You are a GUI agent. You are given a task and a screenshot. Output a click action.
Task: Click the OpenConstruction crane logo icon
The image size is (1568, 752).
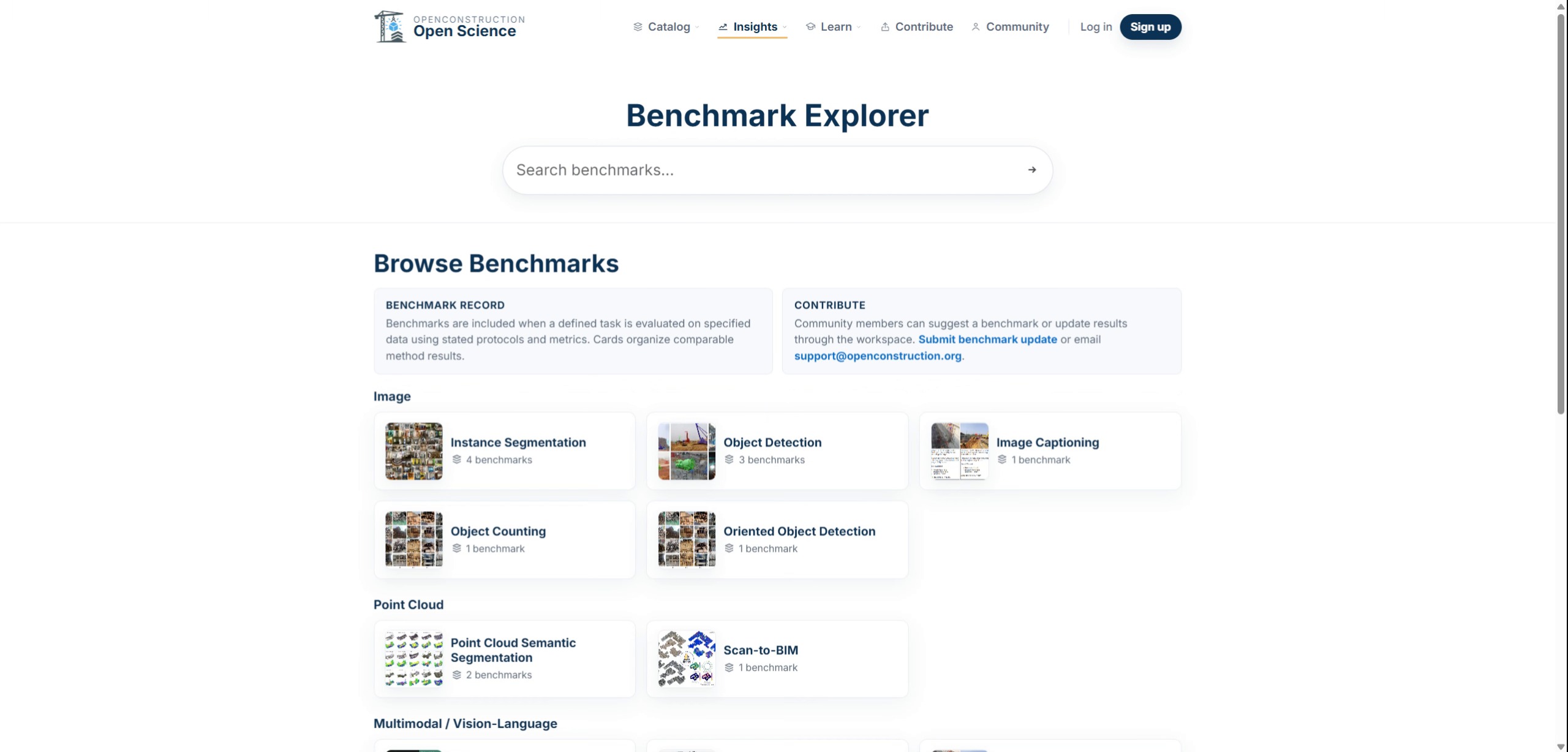(x=390, y=27)
